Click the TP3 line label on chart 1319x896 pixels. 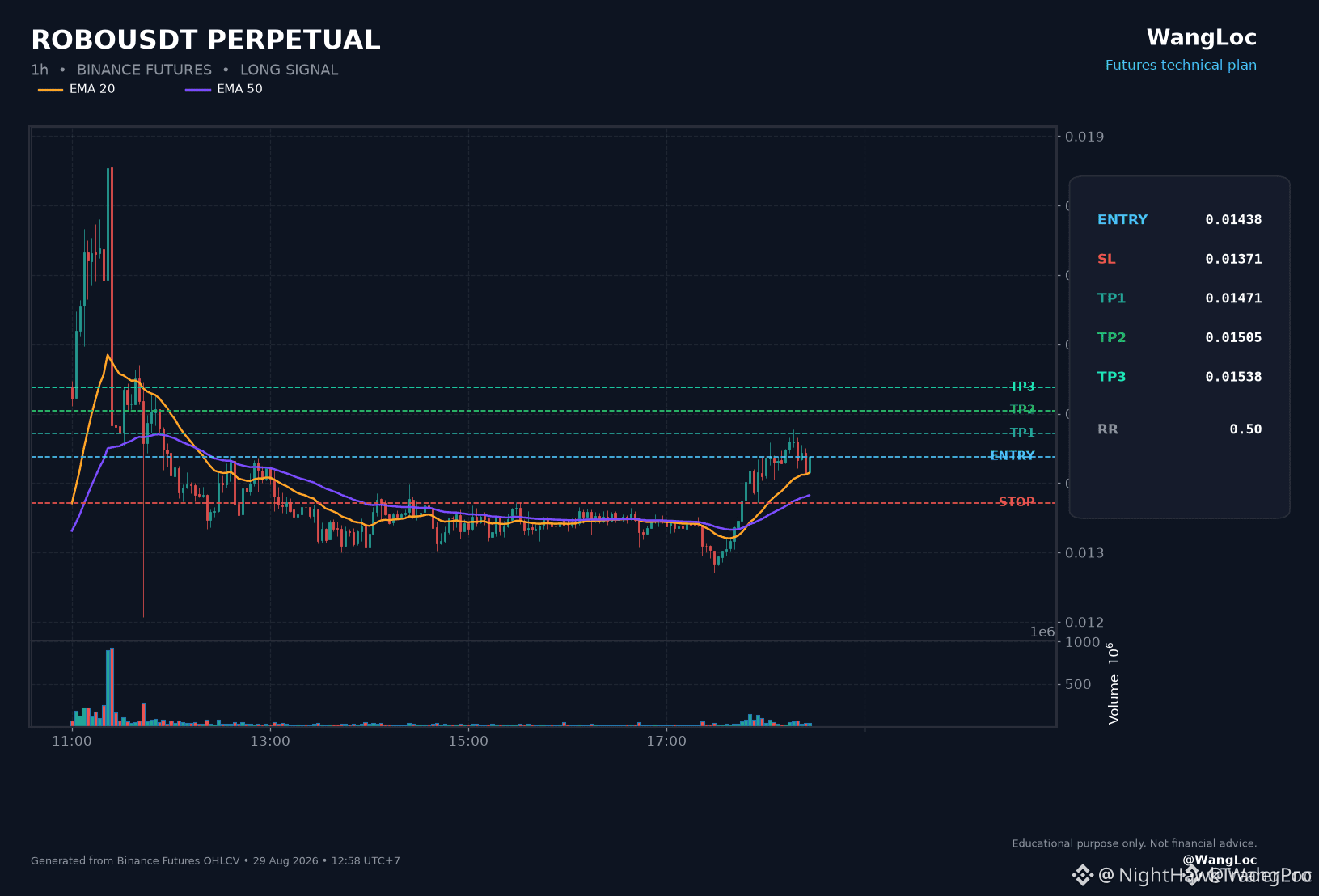point(1022,387)
